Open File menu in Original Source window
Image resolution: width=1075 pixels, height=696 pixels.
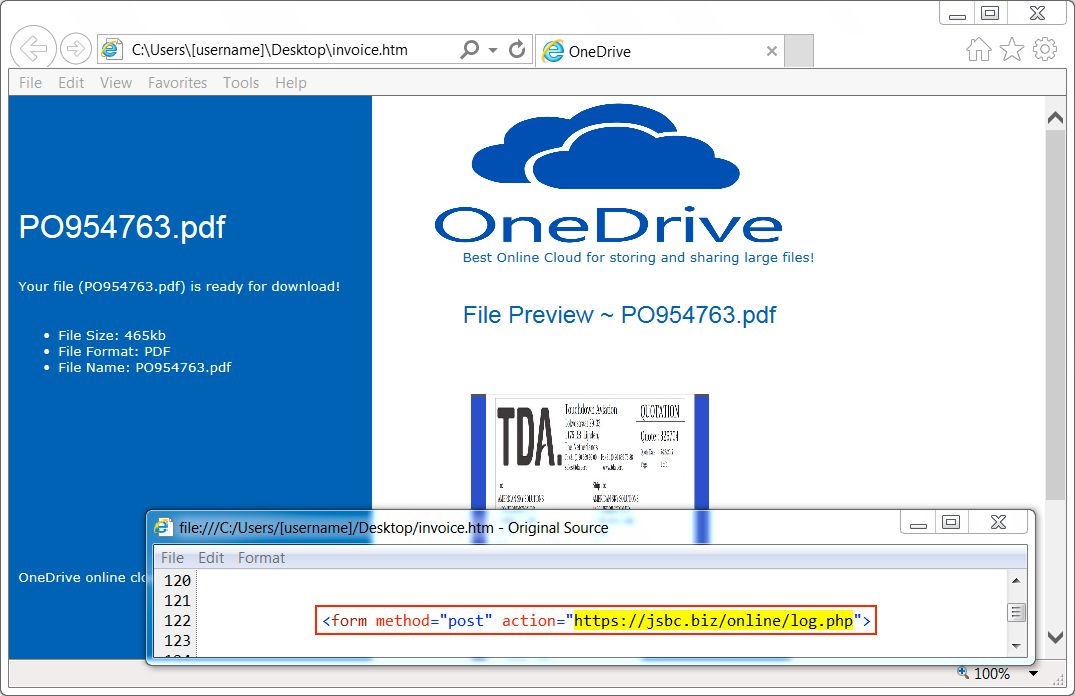pos(172,558)
